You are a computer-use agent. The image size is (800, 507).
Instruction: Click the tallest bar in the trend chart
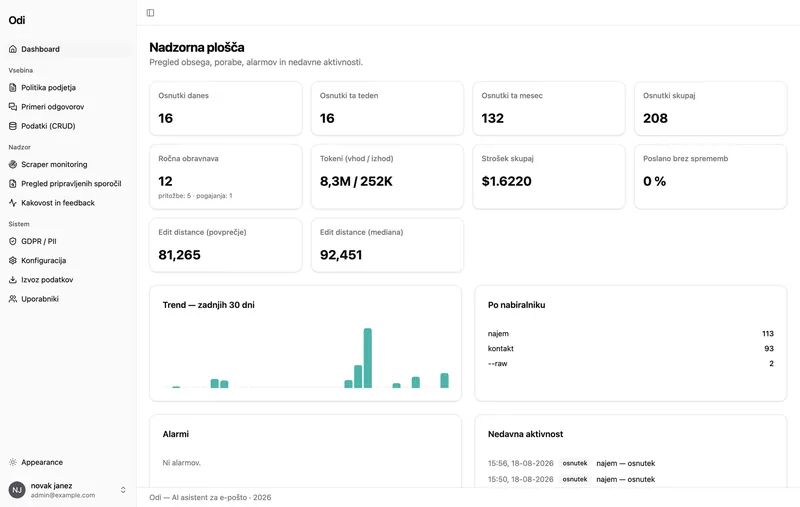pyautogui.click(x=367, y=358)
